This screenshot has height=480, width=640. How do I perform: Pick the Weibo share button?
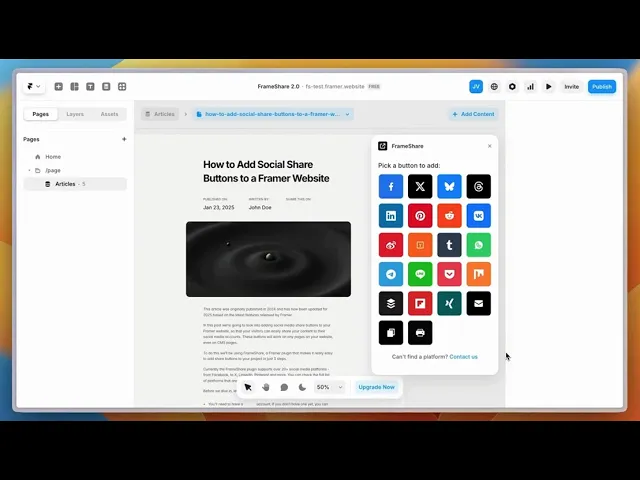(391, 245)
